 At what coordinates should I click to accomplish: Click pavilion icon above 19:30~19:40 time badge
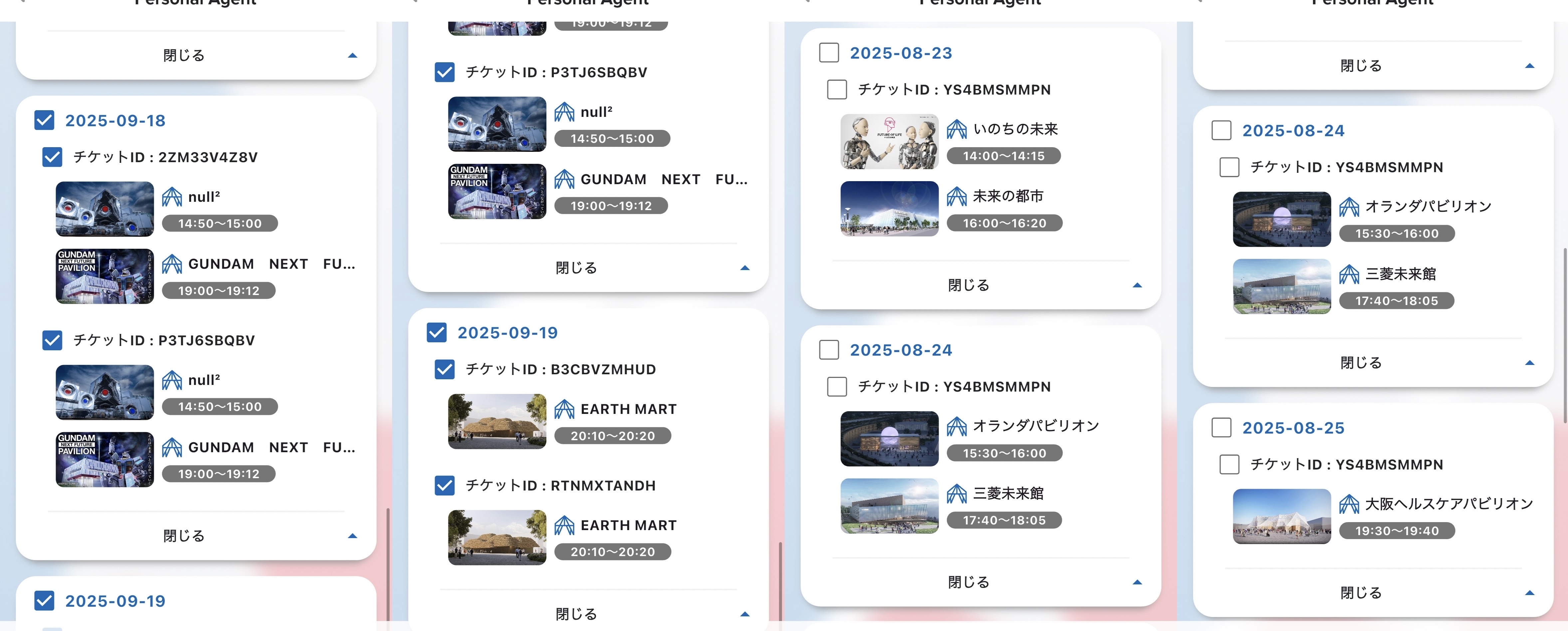[x=1349, y=504]
